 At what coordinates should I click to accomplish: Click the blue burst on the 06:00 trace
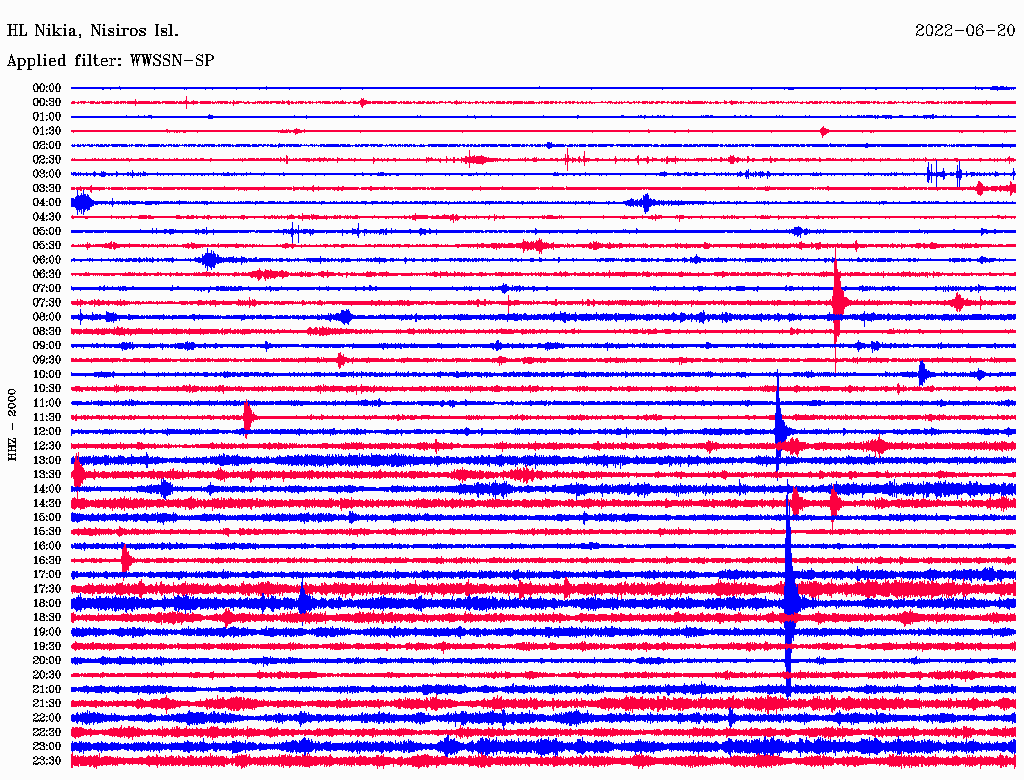click(209, 260)
